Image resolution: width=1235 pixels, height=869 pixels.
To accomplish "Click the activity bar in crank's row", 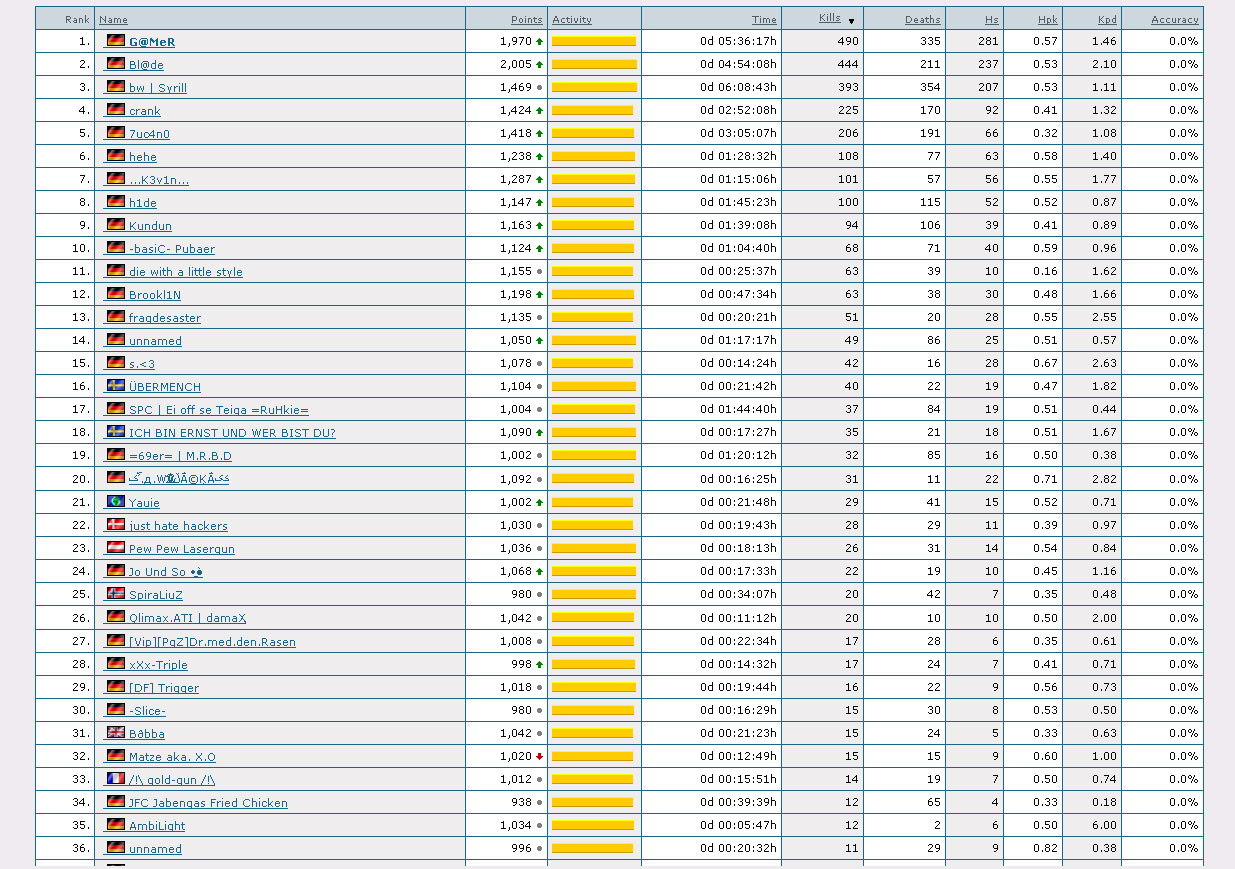I will [593, 111].
